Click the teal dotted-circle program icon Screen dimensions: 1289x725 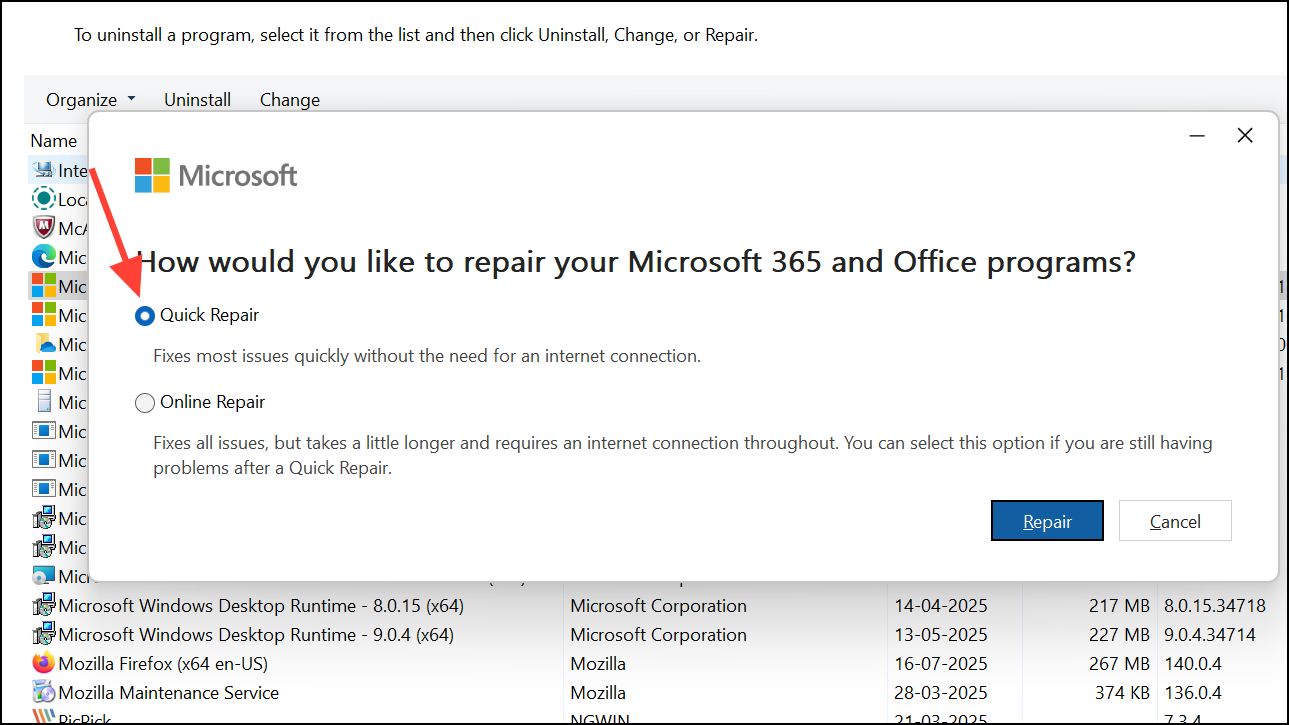coord(43,199)
